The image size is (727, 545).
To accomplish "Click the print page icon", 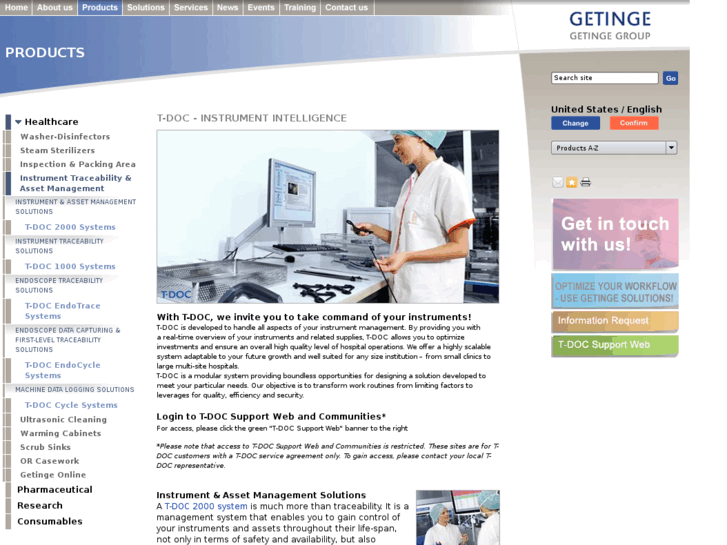I will click(x=586, y=182).
